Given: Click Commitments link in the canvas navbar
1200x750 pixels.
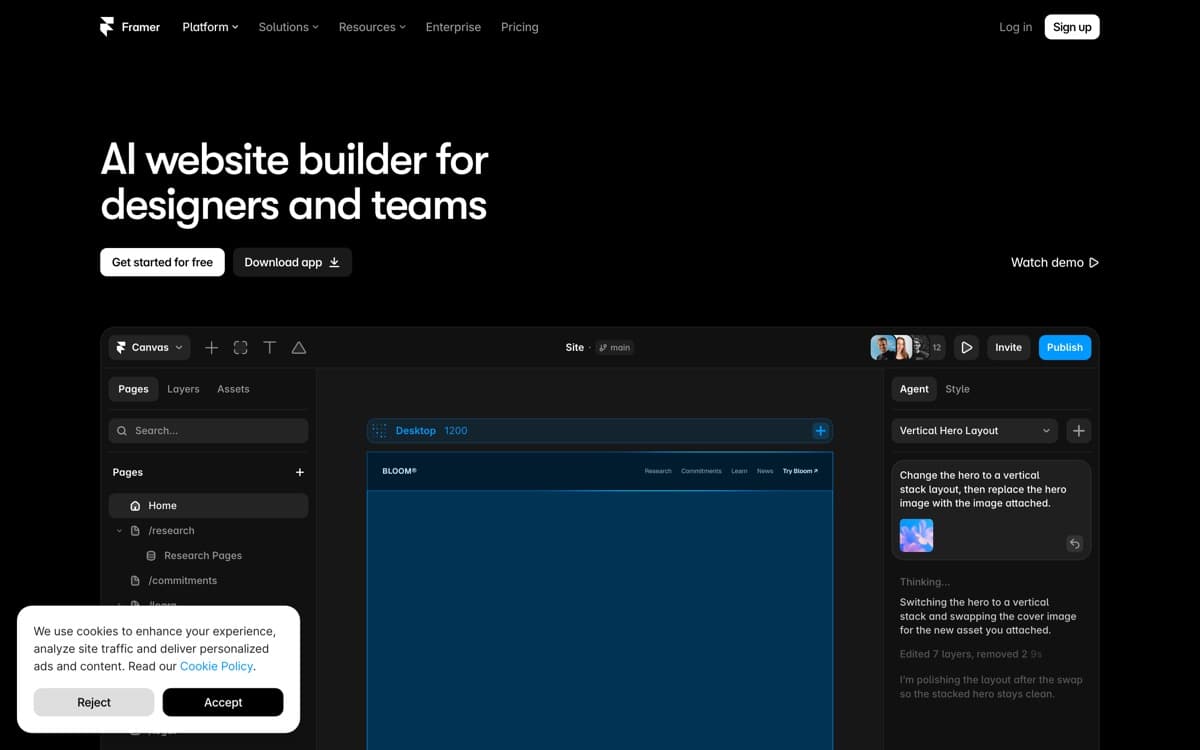Looking at the screenshot, I should [x=701, y=471].
